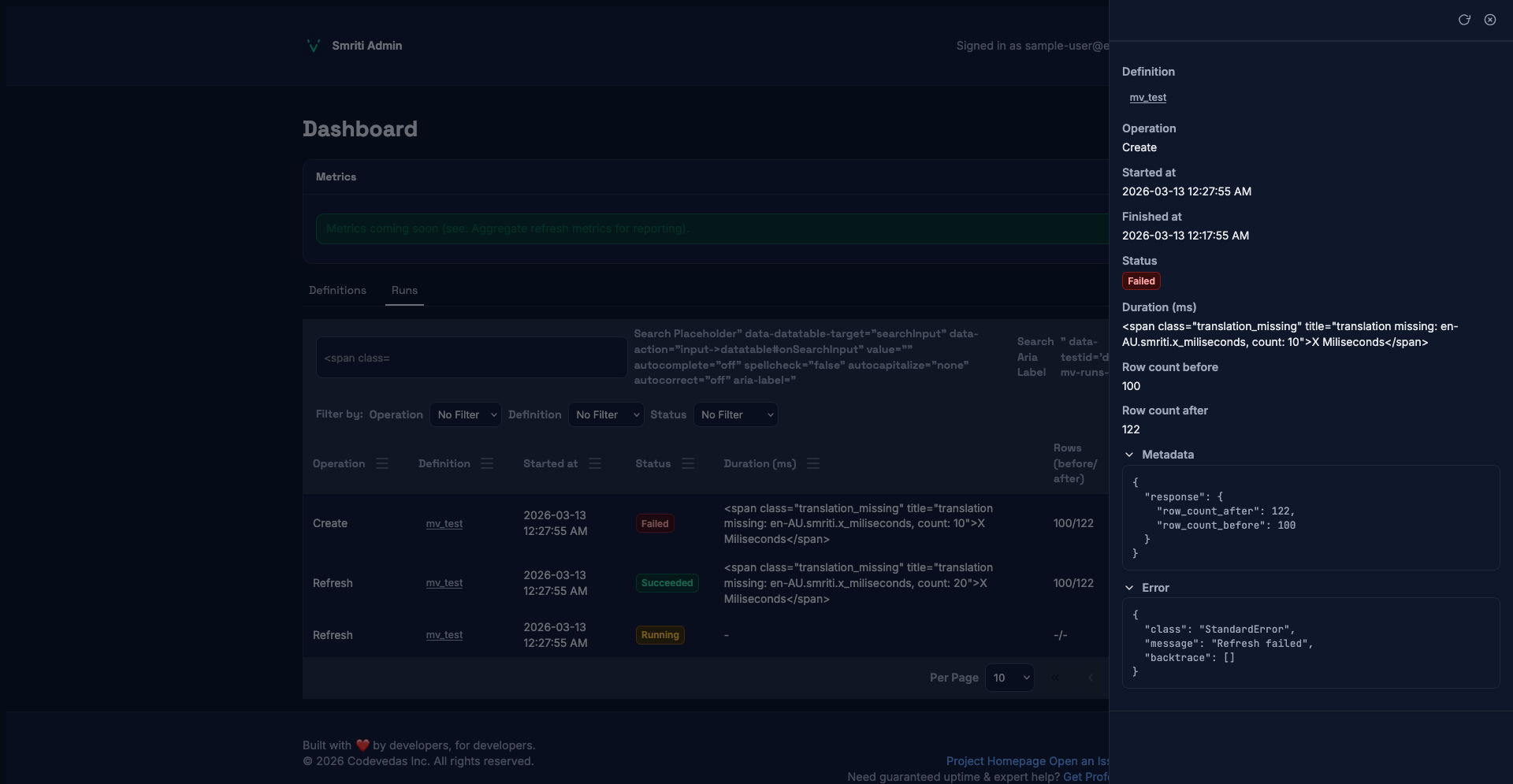Open the Status filter dropdown
The height and width of the screenshot is (784, 1513).
click(x=735, y=415)
